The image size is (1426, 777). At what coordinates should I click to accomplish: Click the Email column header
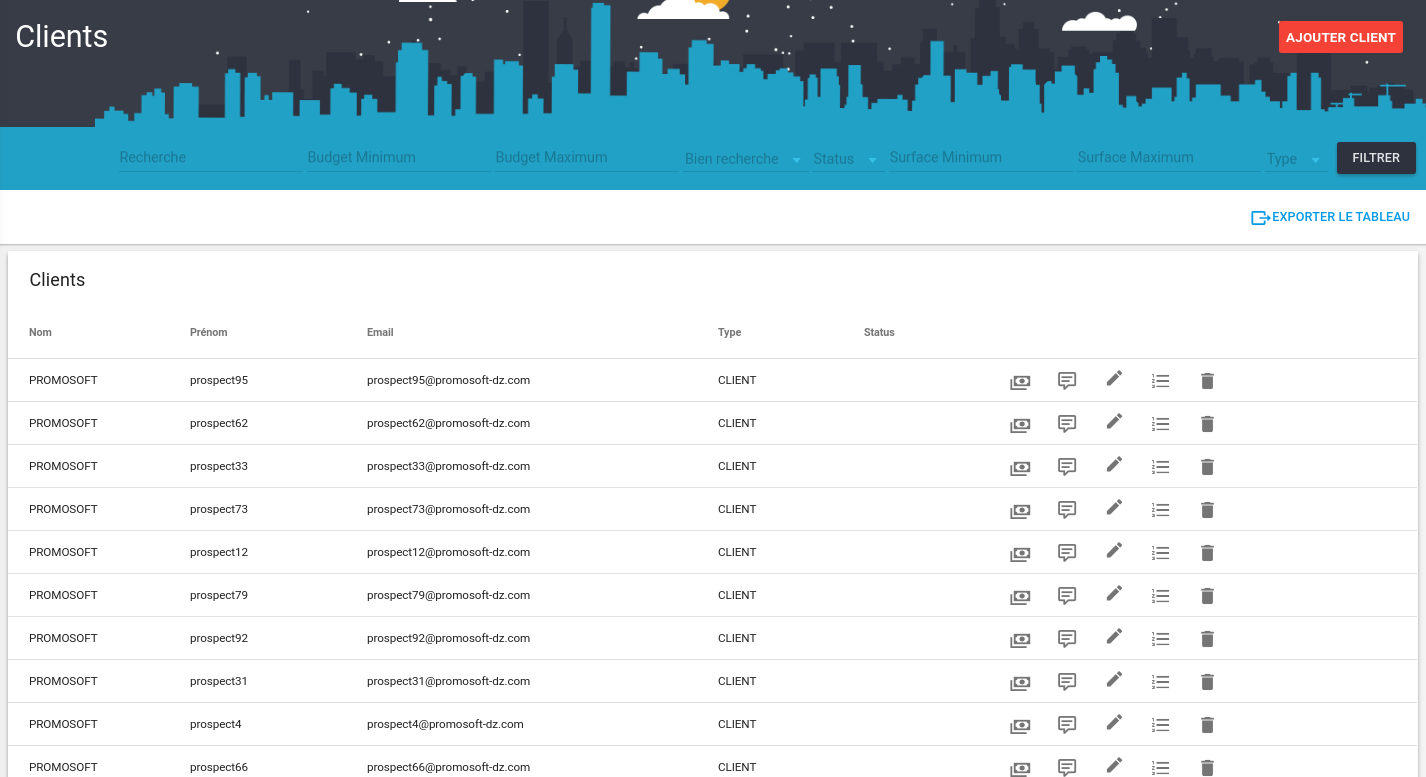tap(380, 332)
